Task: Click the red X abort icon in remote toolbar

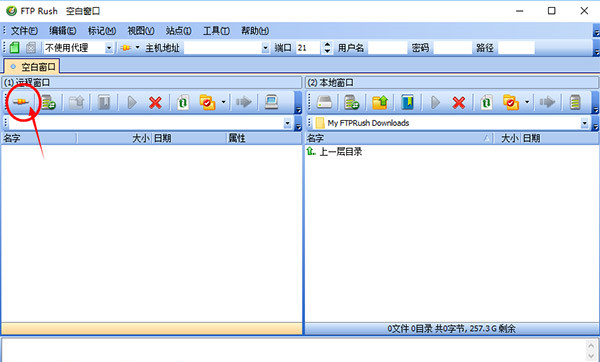Action: pyautogui.click(x=155, y=102)
